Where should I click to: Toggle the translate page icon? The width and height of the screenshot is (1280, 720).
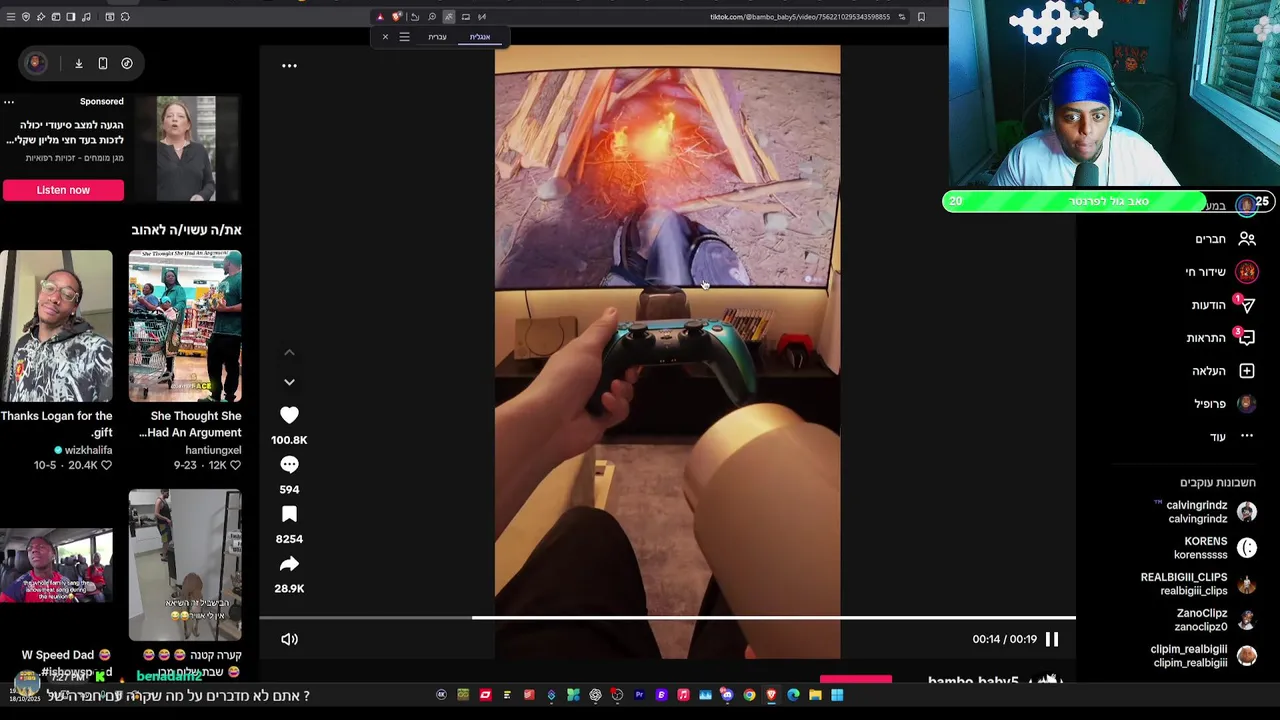(x=449, y=17)
